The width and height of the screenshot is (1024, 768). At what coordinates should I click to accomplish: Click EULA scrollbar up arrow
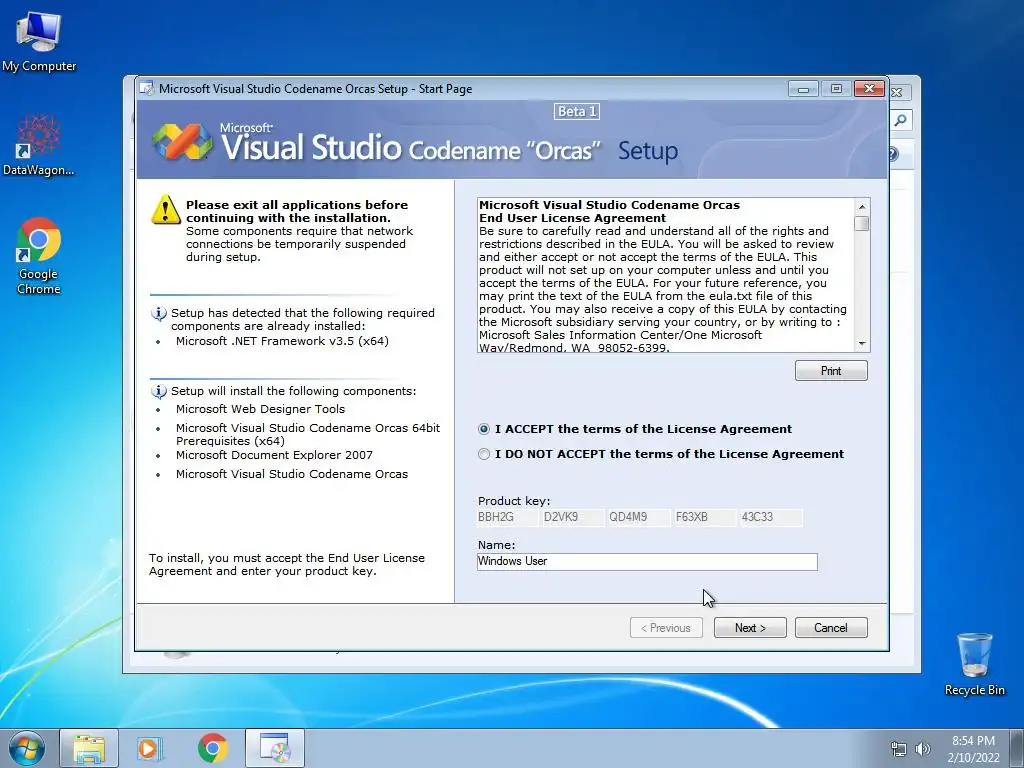862,206
